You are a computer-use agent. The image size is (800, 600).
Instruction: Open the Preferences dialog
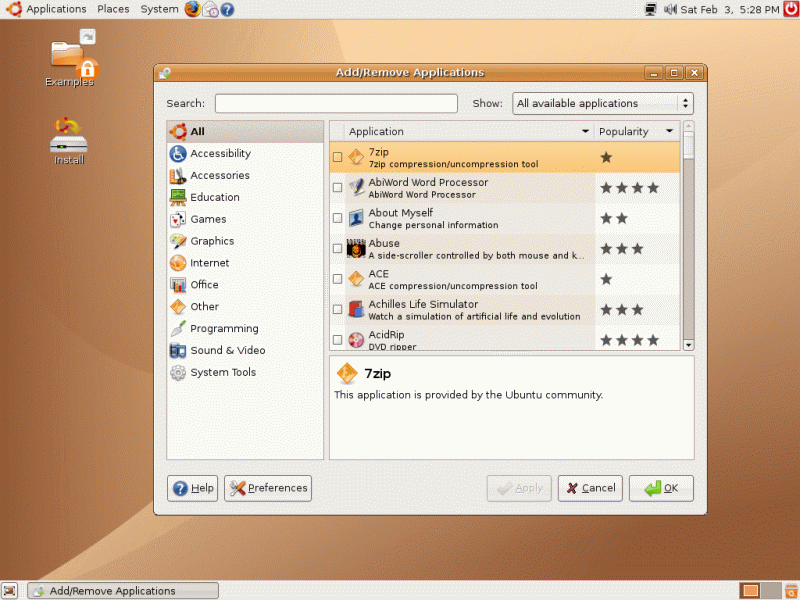point(268,488)
